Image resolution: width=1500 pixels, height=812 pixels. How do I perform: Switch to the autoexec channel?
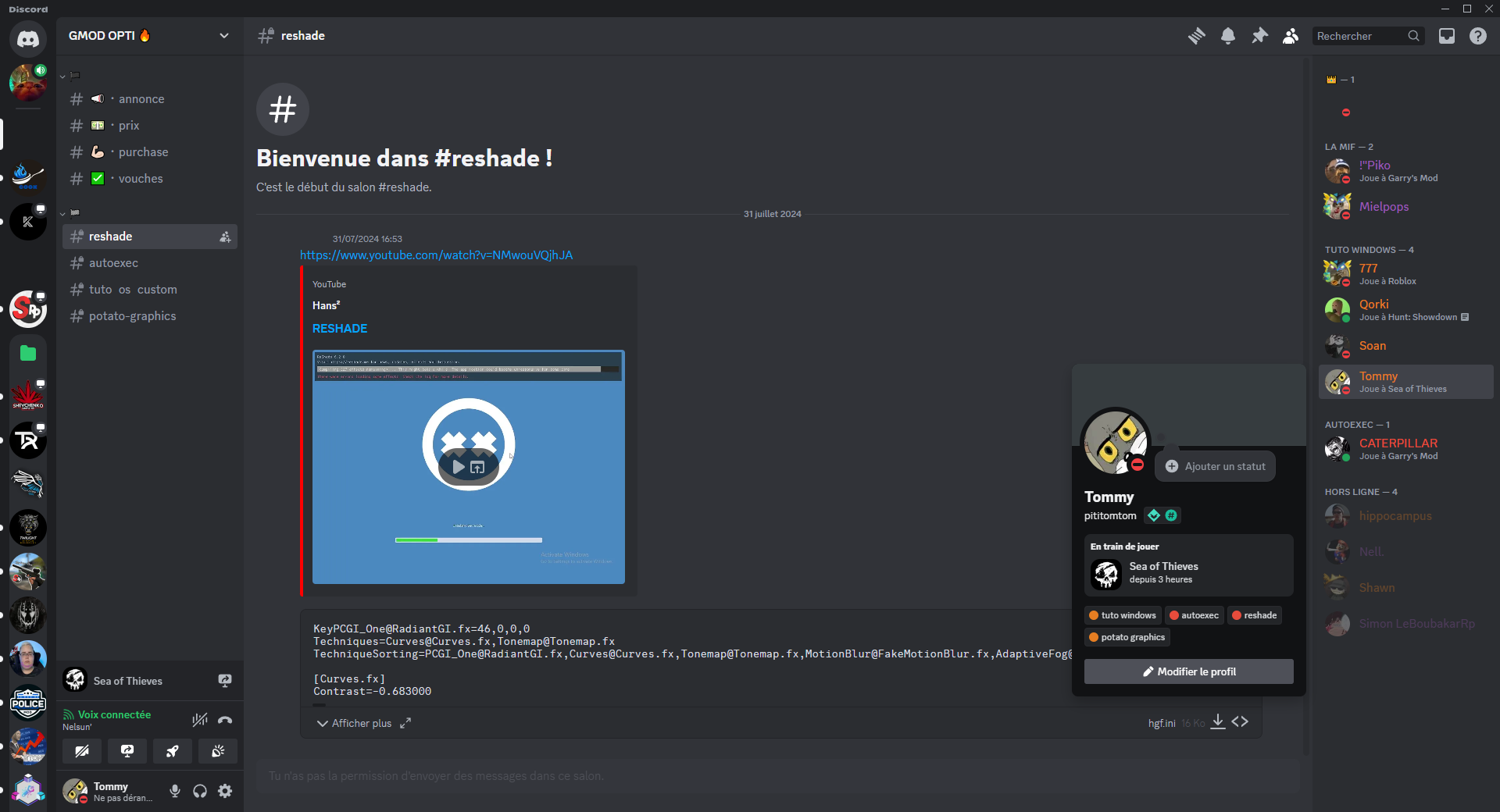150,263
